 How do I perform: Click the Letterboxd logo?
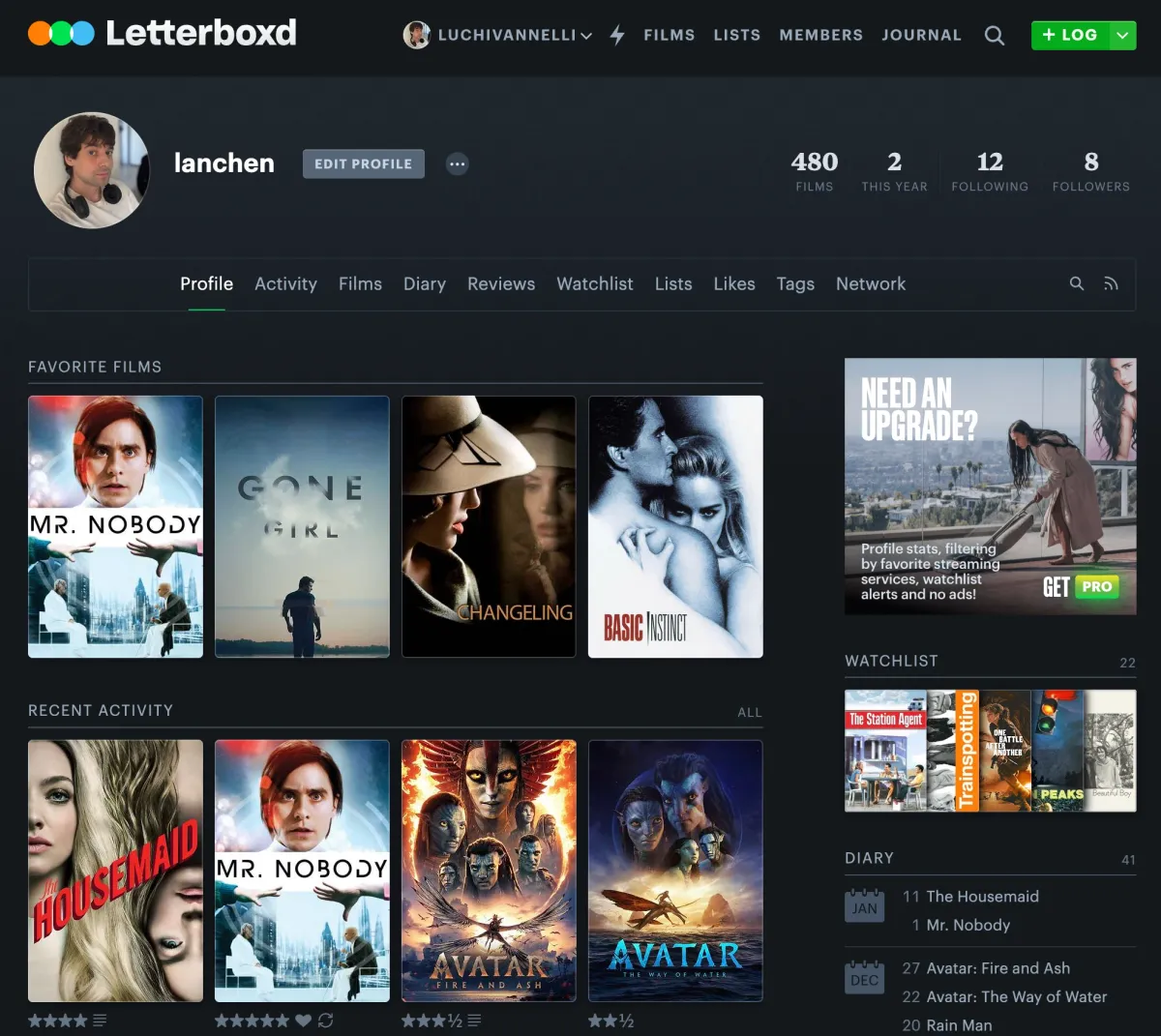click(163, 33)
